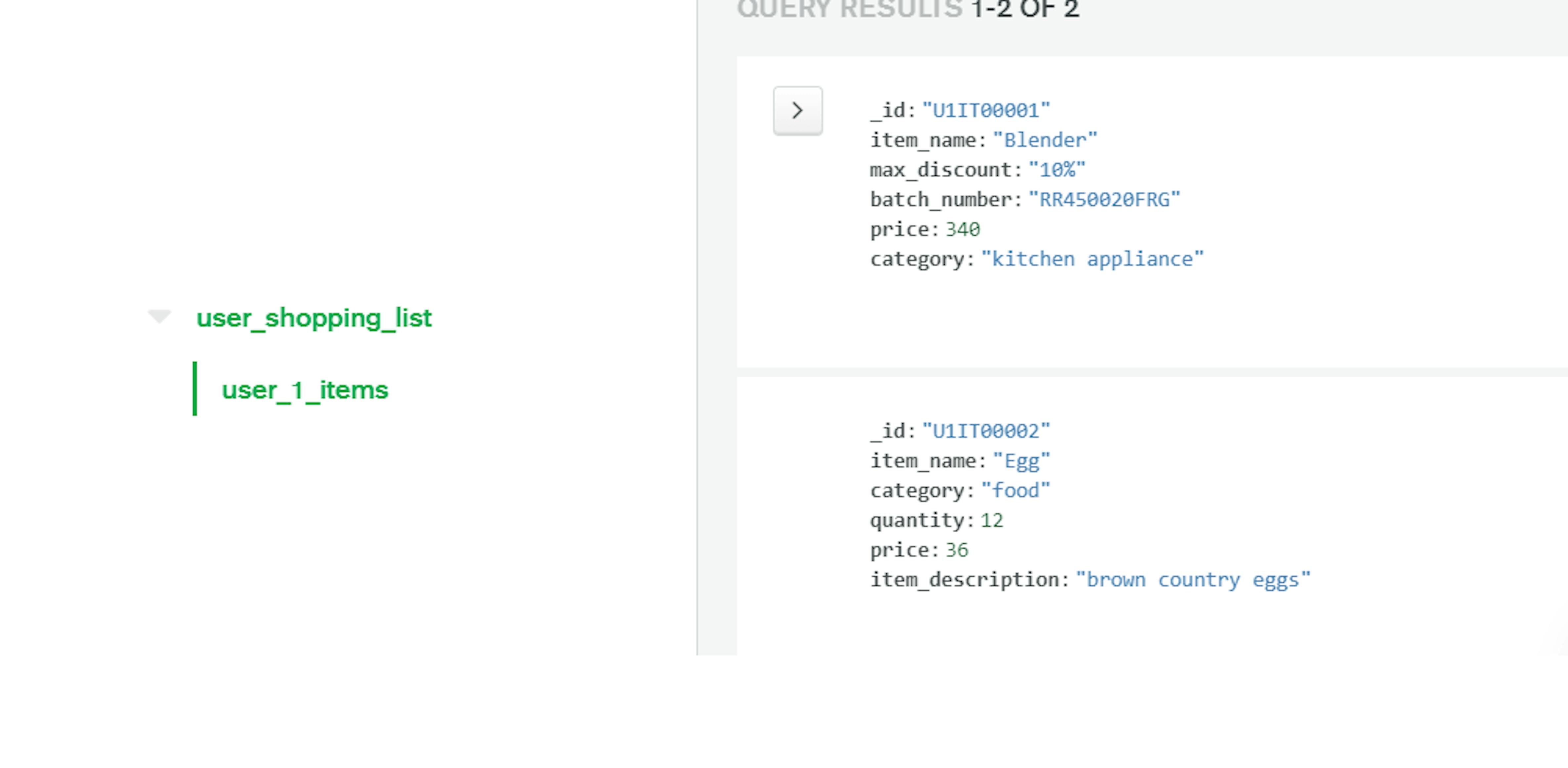The height and width of the screenshot is (768, 1568).
Task: Click the item_name value Blender
Action: [x=1045, y=140]
